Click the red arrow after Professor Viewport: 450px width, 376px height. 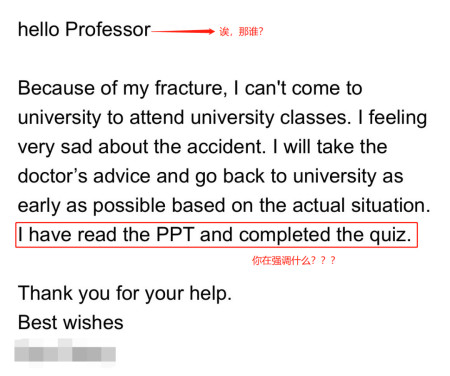[183, 31]
